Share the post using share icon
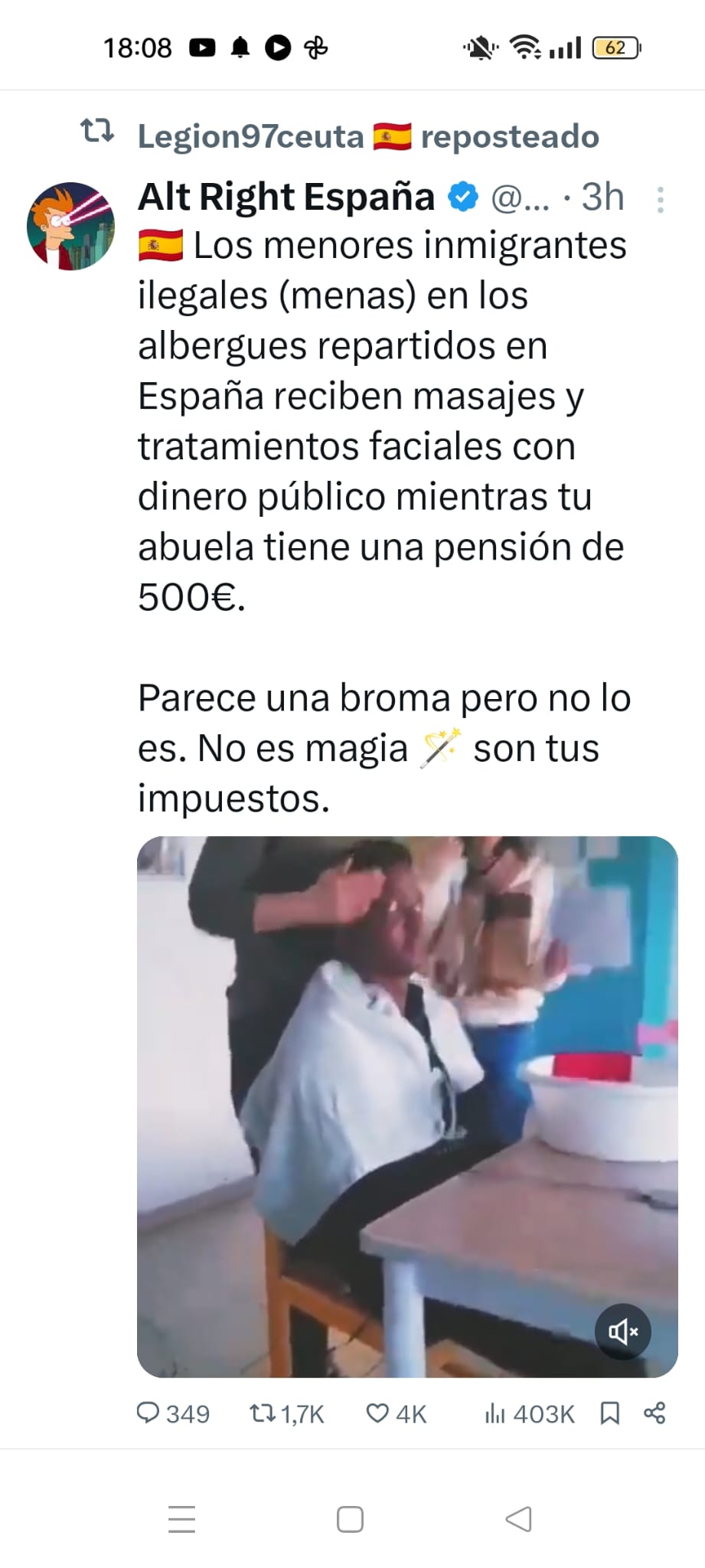Screen dimensions: 705x1568 pos(654,1413)
